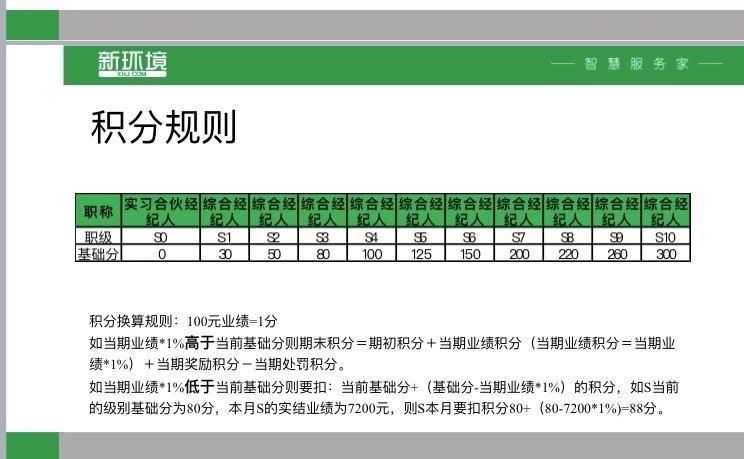Click the S1 level cell

click(x=224, y=237)
